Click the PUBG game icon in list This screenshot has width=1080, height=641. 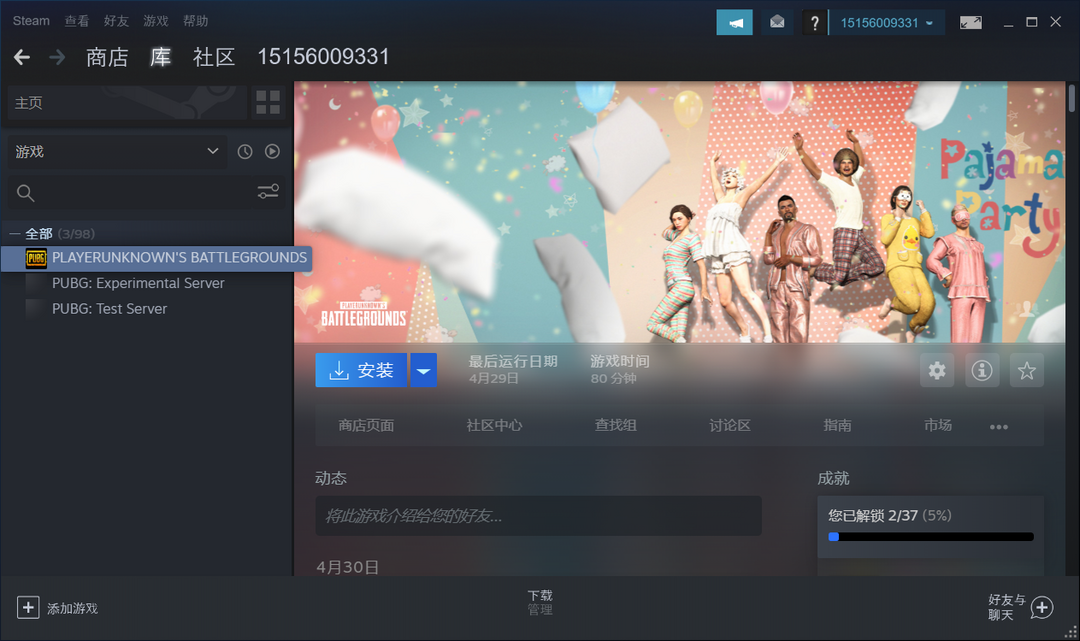coord(36,258)
